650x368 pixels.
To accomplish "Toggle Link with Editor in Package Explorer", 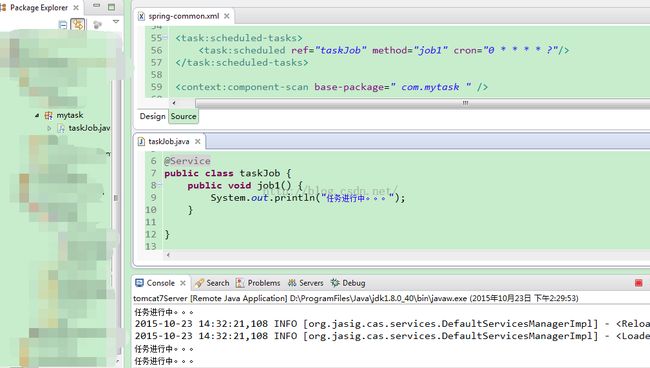I will click(78, 24).
